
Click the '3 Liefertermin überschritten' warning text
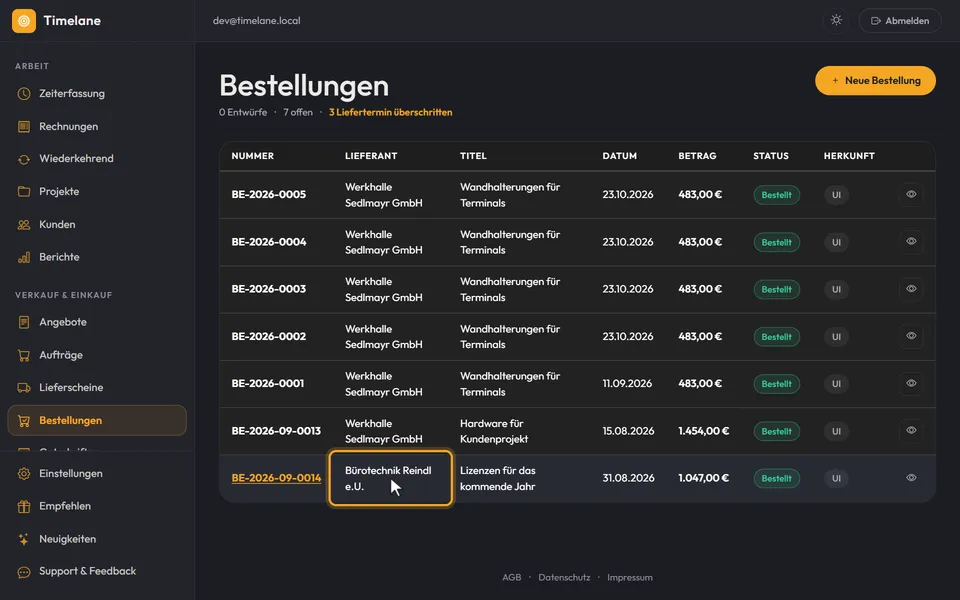[x=391, y=113]
